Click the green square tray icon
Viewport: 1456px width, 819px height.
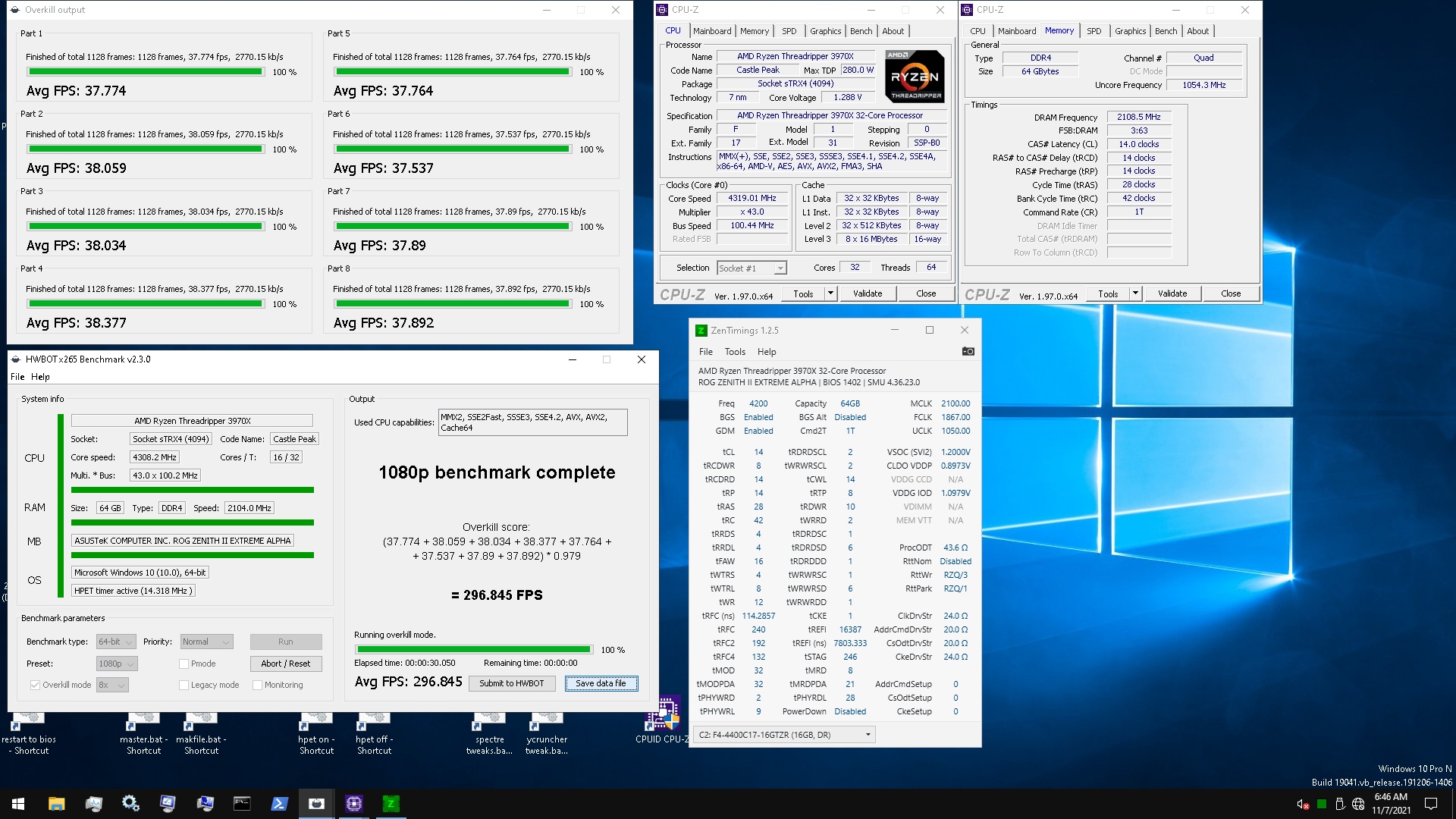pyautogui.click(x=1322, y=804)
